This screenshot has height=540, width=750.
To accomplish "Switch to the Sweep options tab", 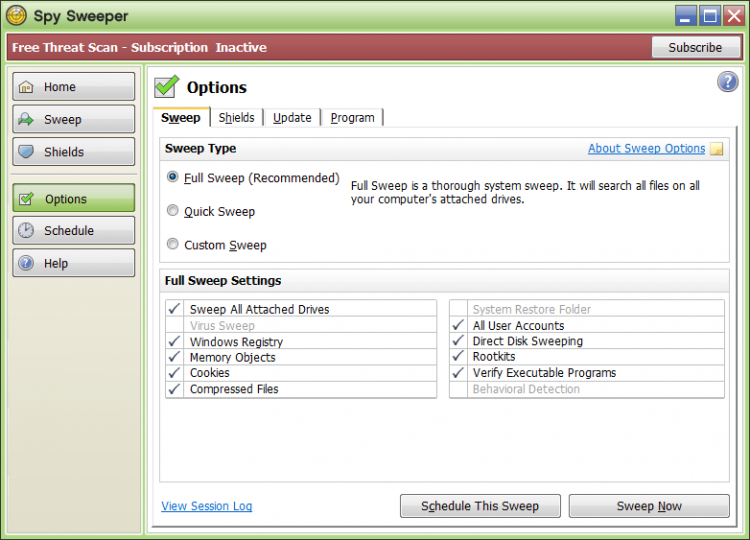I will tap(181, 118).
